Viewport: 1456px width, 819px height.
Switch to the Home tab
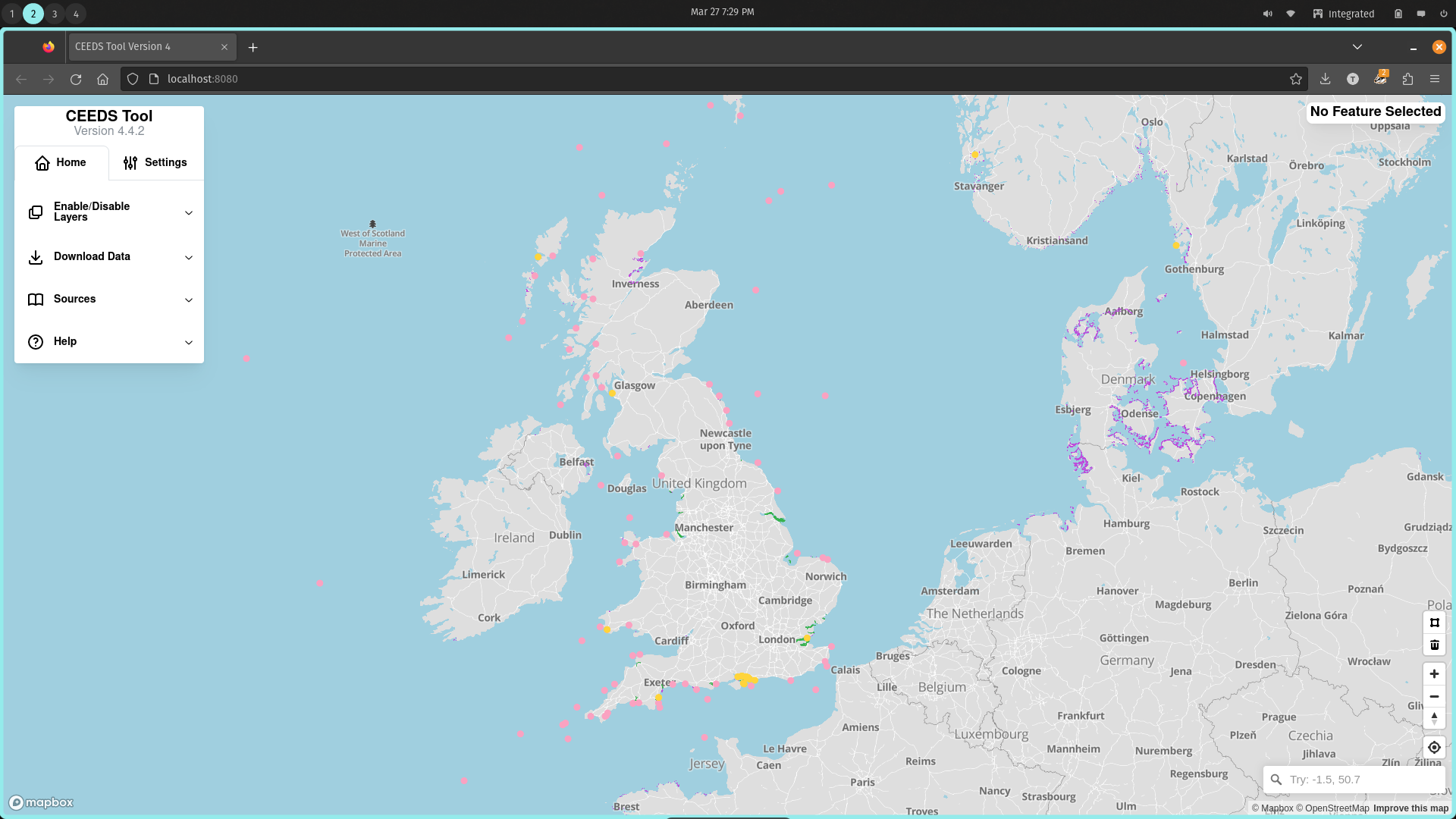click(x=61, y=162)
